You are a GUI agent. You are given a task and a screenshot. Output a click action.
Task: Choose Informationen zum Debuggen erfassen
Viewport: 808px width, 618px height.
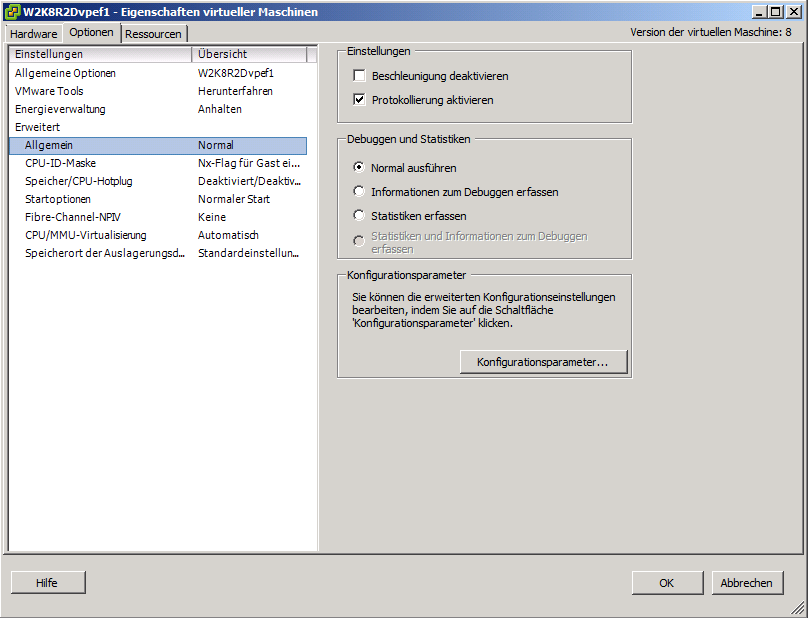click(x=359, y=191)
